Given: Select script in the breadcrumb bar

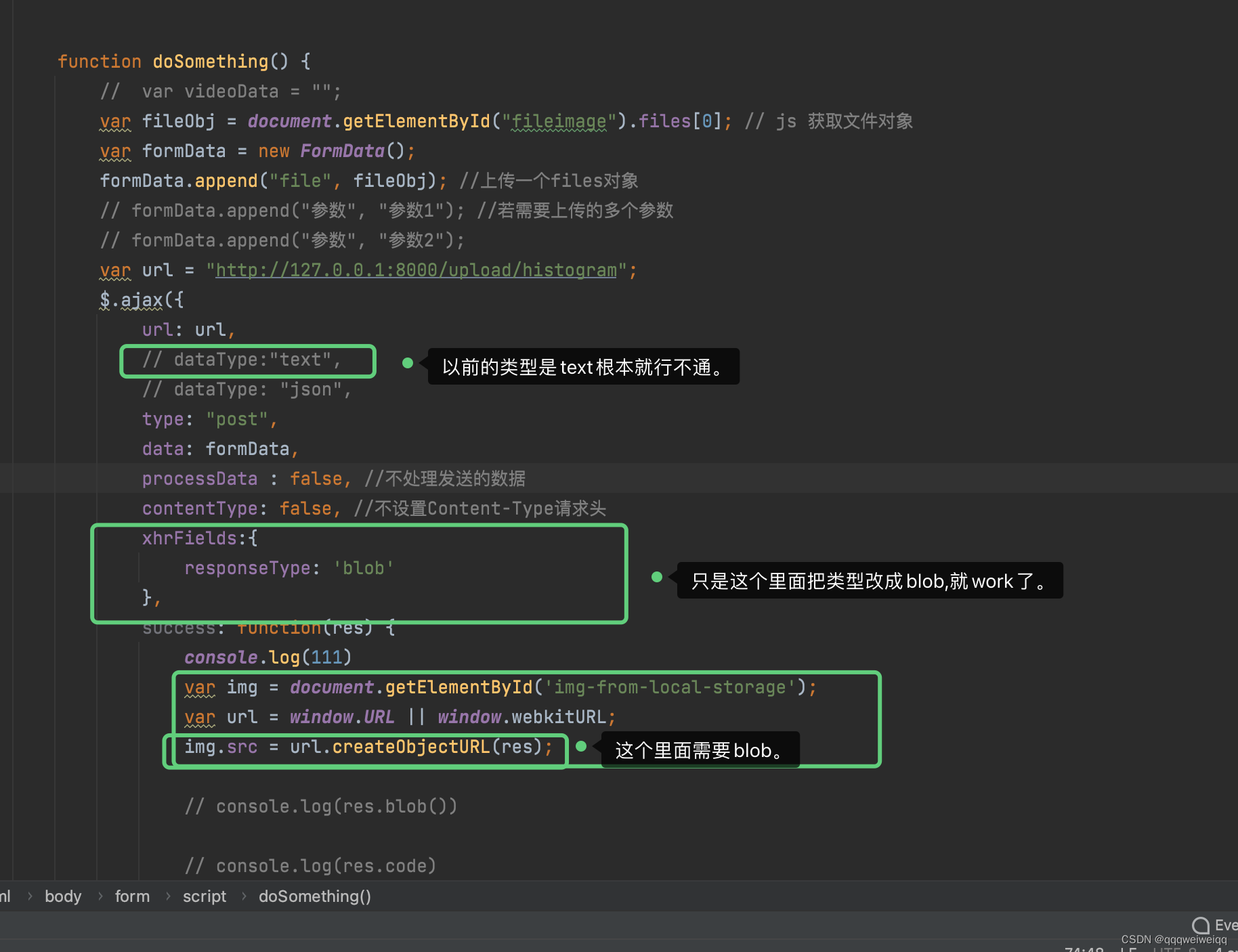Looking at the screenshot, I should [x=204, y=896].
